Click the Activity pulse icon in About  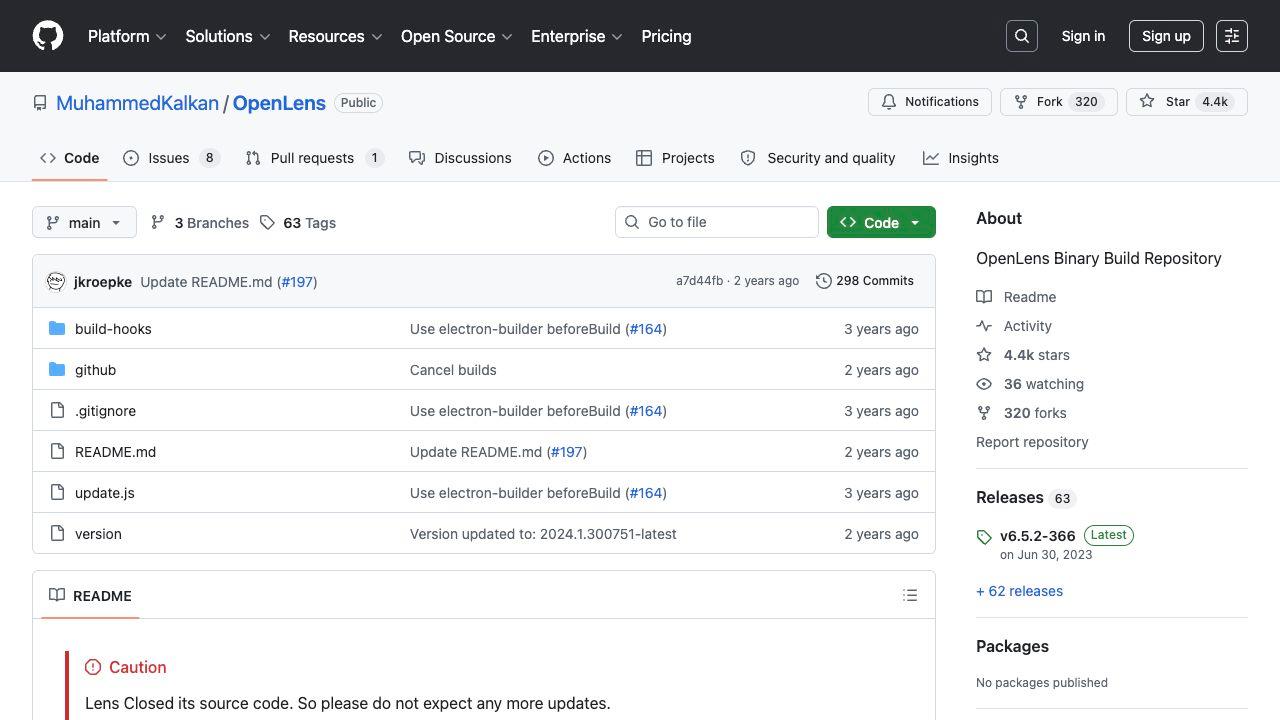(x=984, y=326)
